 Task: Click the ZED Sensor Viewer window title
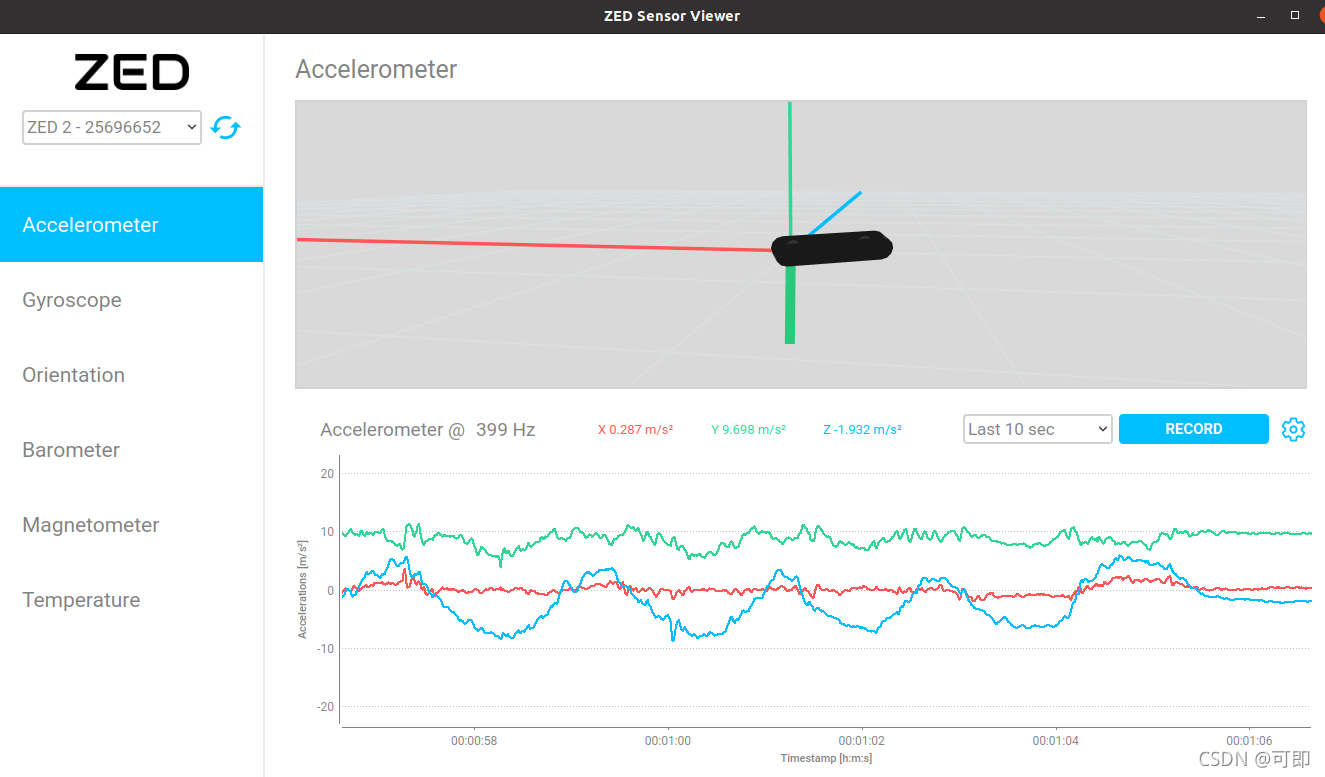[x=672, y=16]
